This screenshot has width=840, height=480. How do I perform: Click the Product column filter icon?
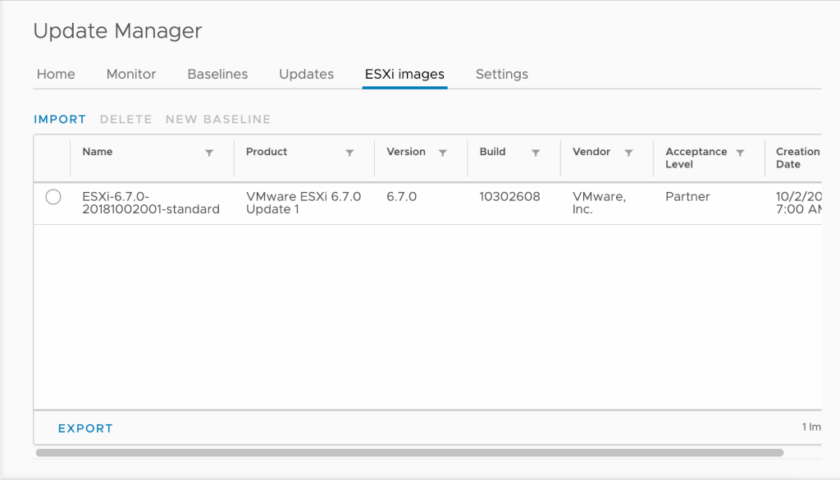pos(350,153)
